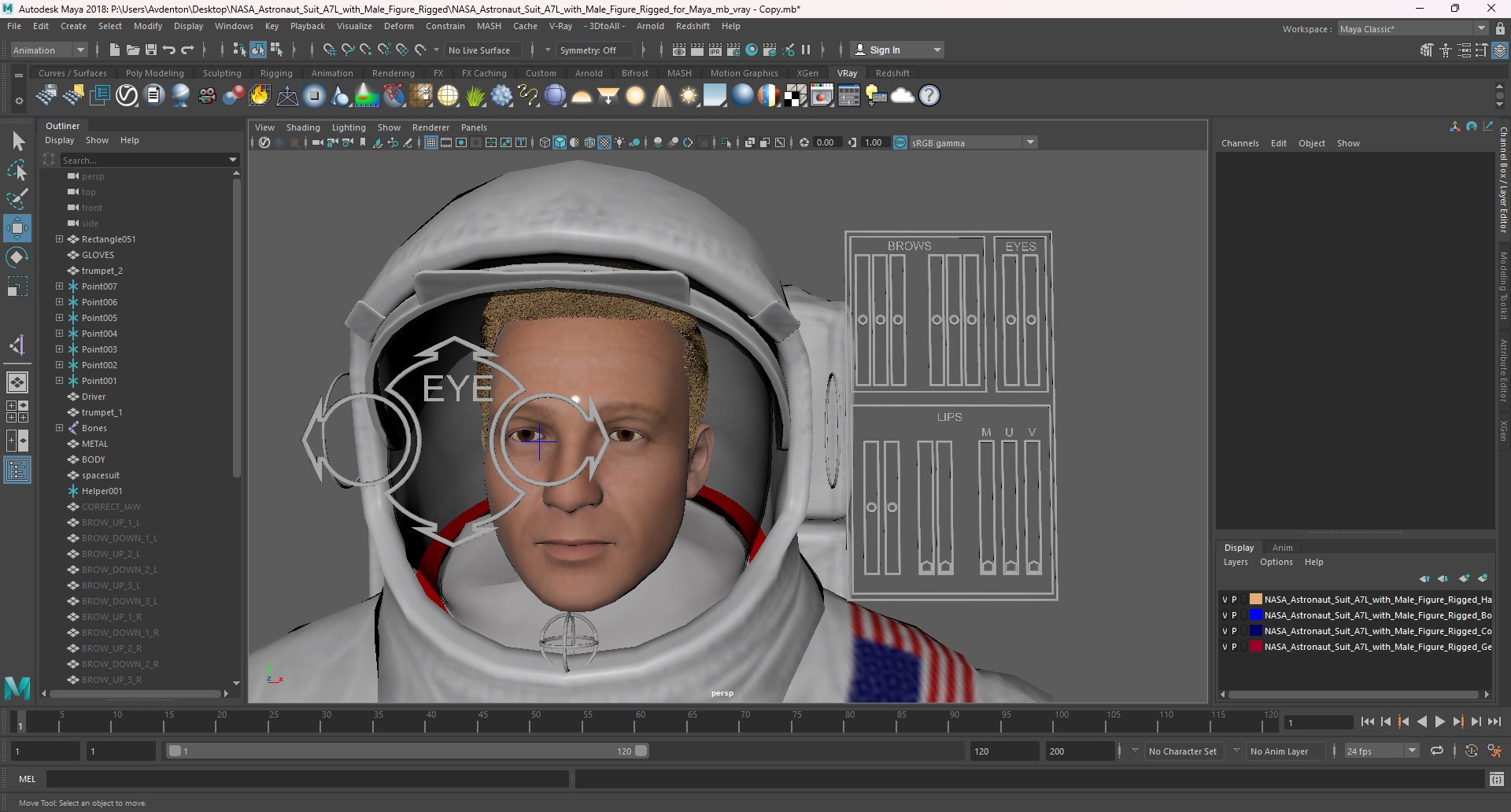Click the red swatch of Rigged_Ge layer

[x=1255, y=647]
